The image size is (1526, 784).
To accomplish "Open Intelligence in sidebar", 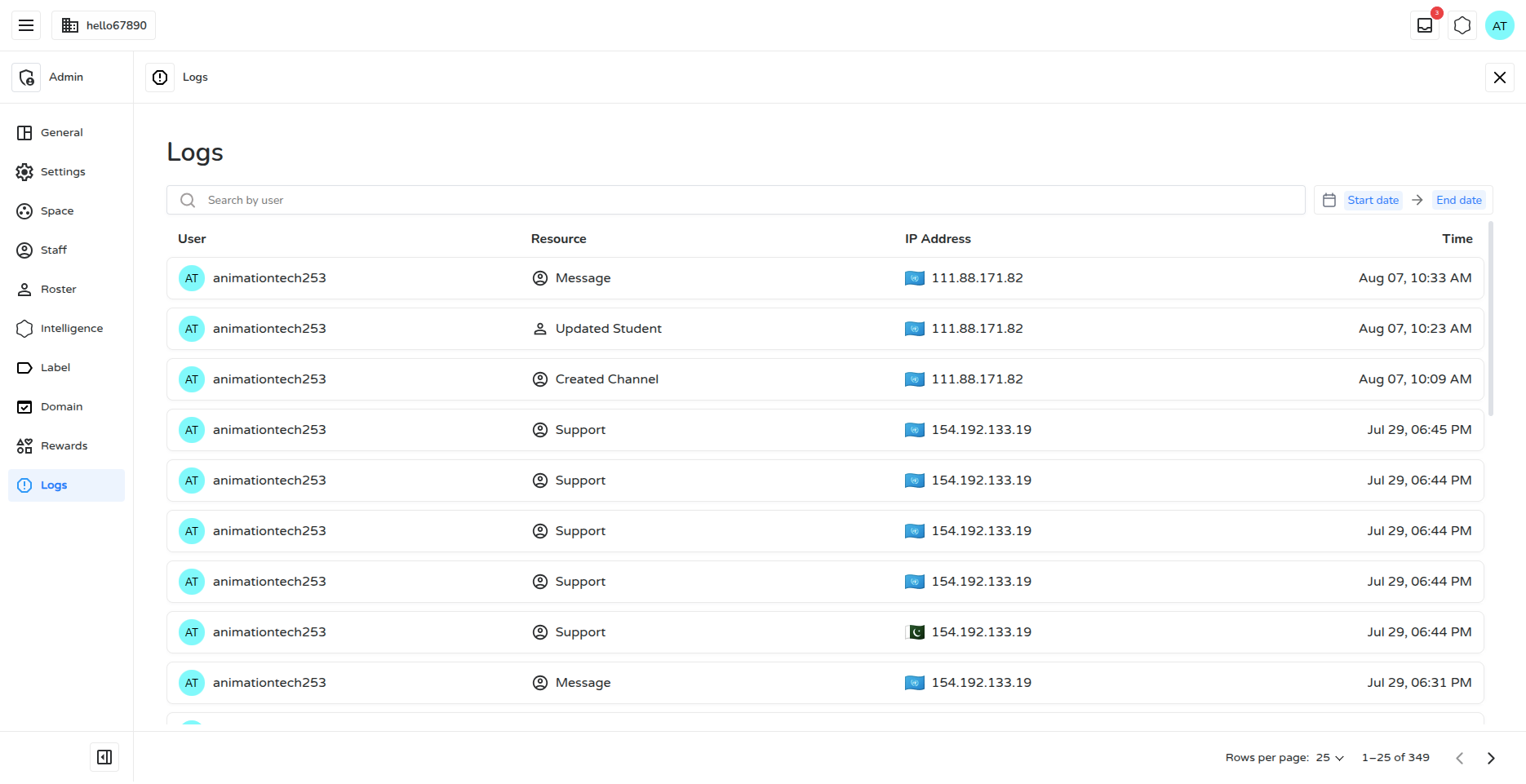I will point(66,329).
